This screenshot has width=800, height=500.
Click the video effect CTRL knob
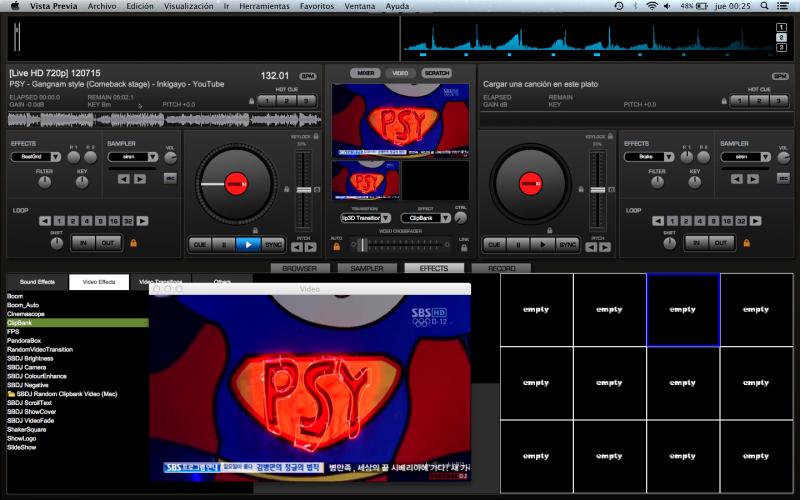460,218
